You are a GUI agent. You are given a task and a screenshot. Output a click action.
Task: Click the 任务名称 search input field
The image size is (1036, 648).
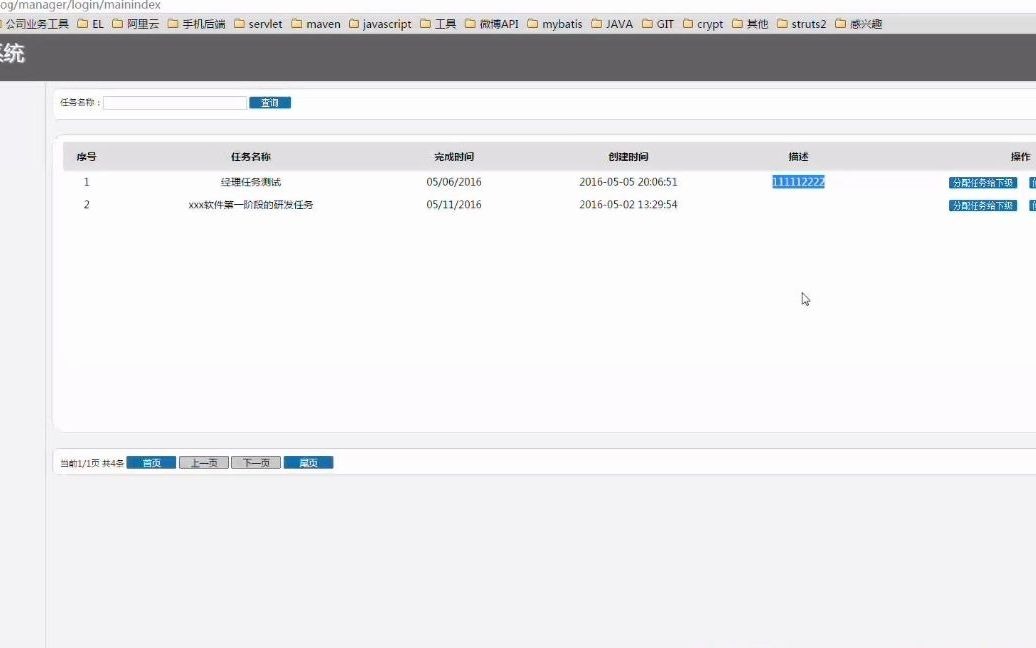[x=176, y=102]
